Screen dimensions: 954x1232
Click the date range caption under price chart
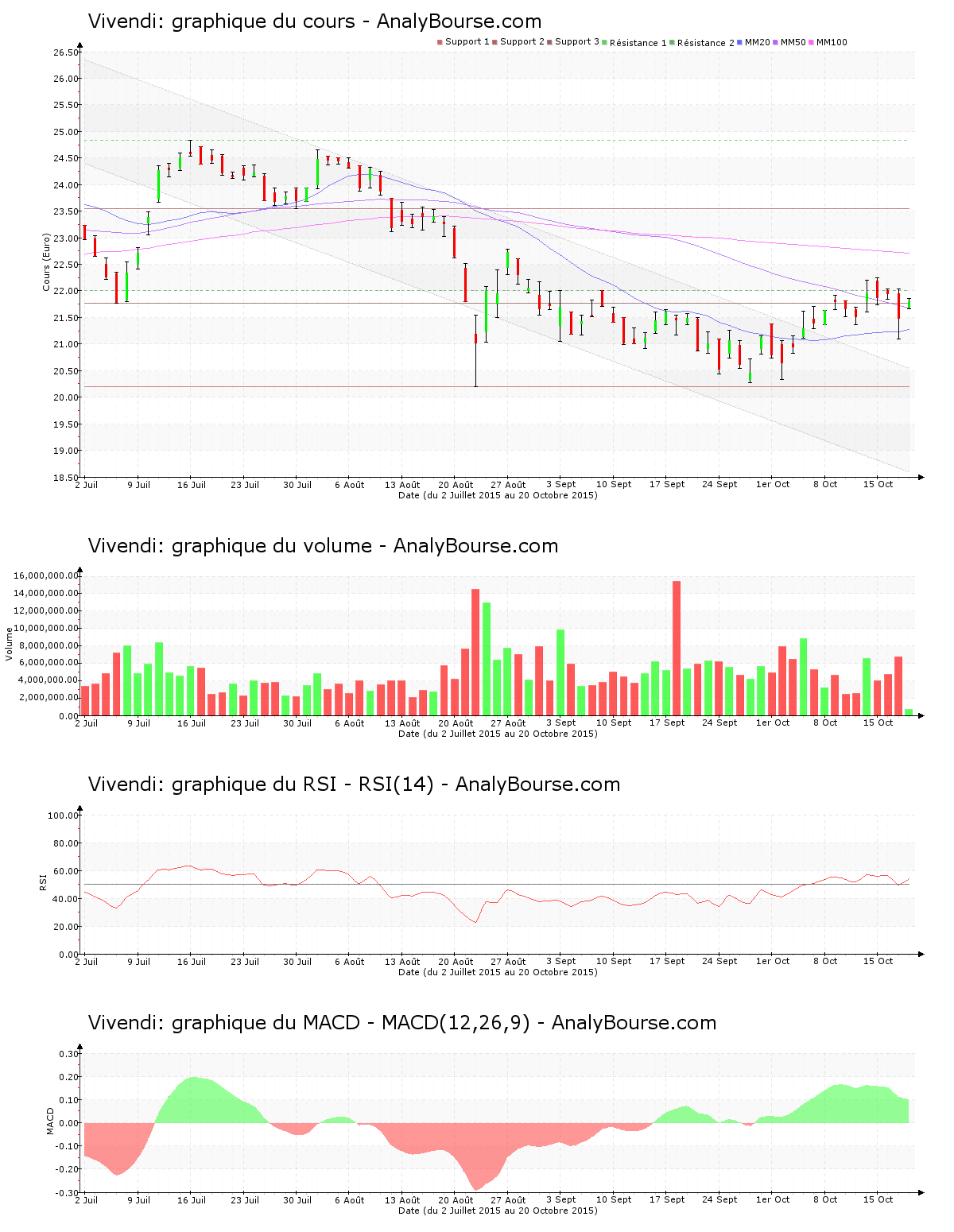tap(498, 495)
